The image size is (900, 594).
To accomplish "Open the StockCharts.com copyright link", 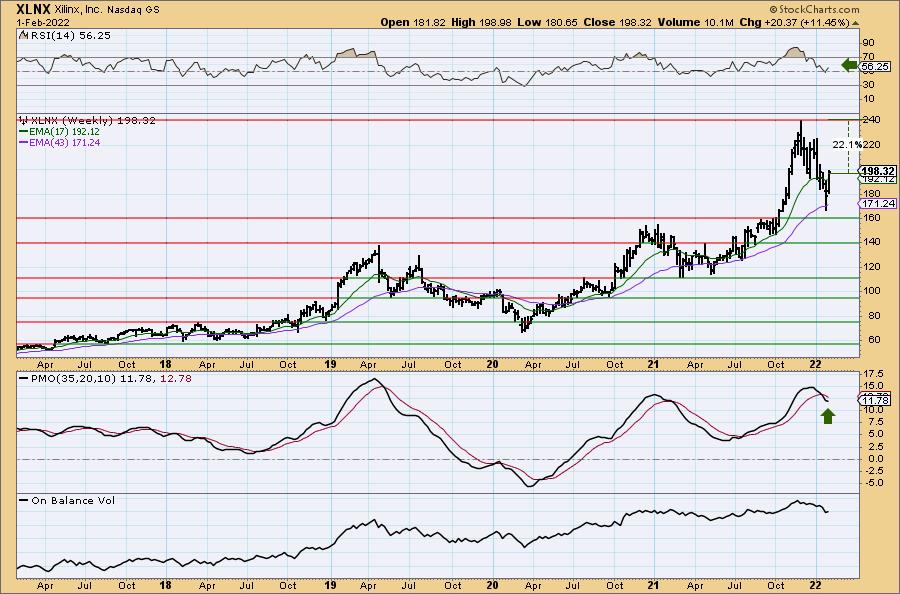I will [814, 9].
